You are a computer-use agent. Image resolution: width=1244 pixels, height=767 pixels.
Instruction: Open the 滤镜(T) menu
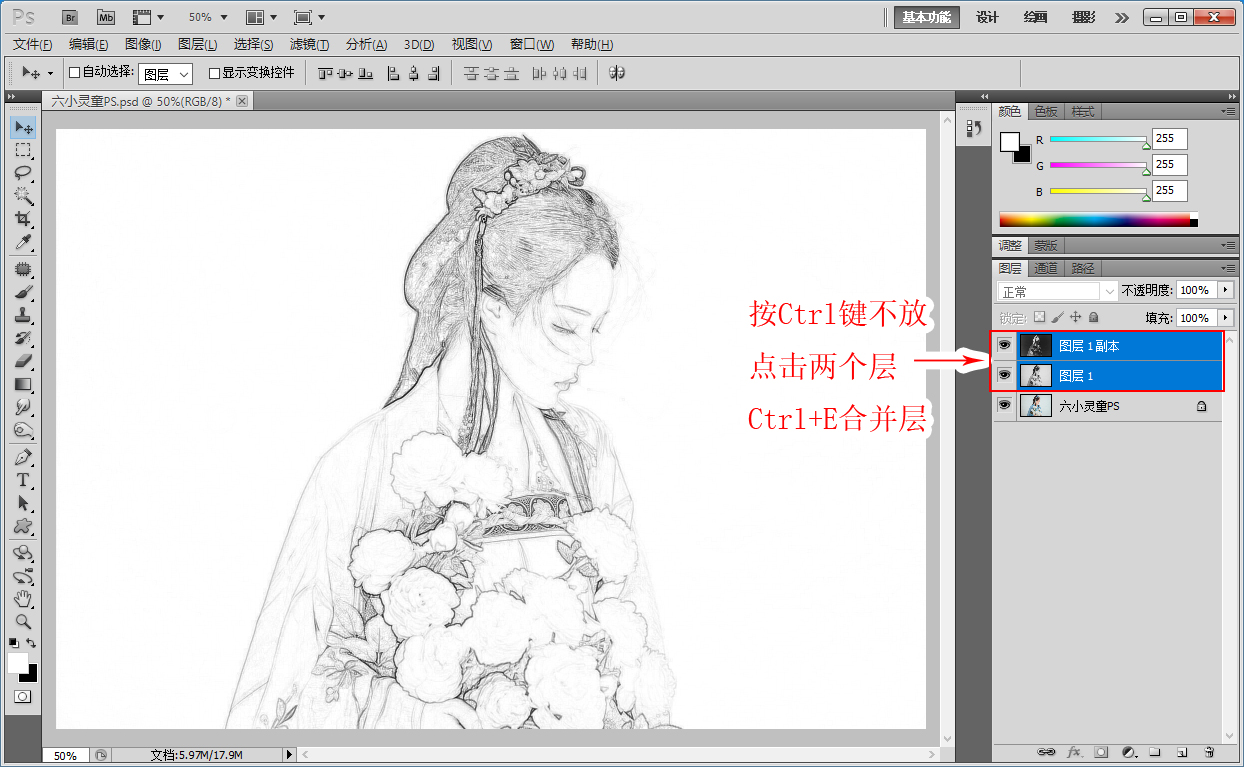coord(309,45)
